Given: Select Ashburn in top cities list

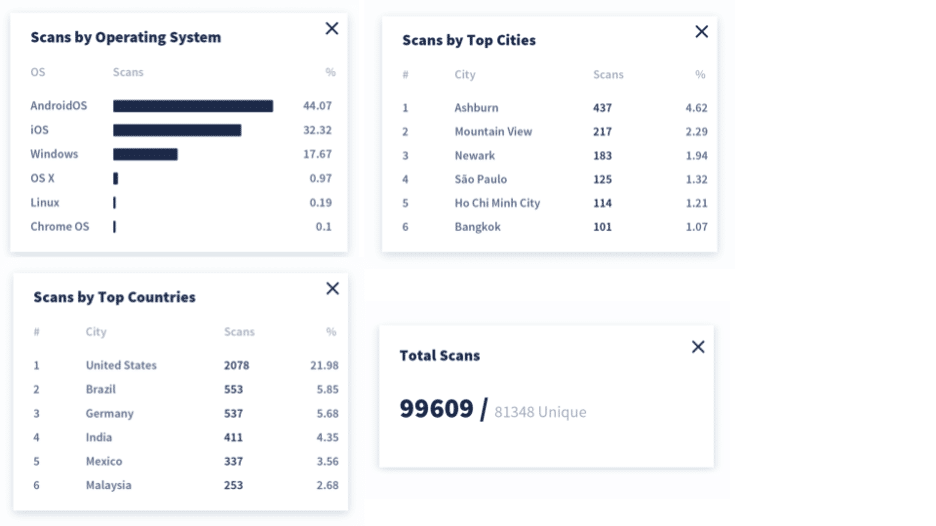Looking at the screenshot, I should click(x=476, y=107).
